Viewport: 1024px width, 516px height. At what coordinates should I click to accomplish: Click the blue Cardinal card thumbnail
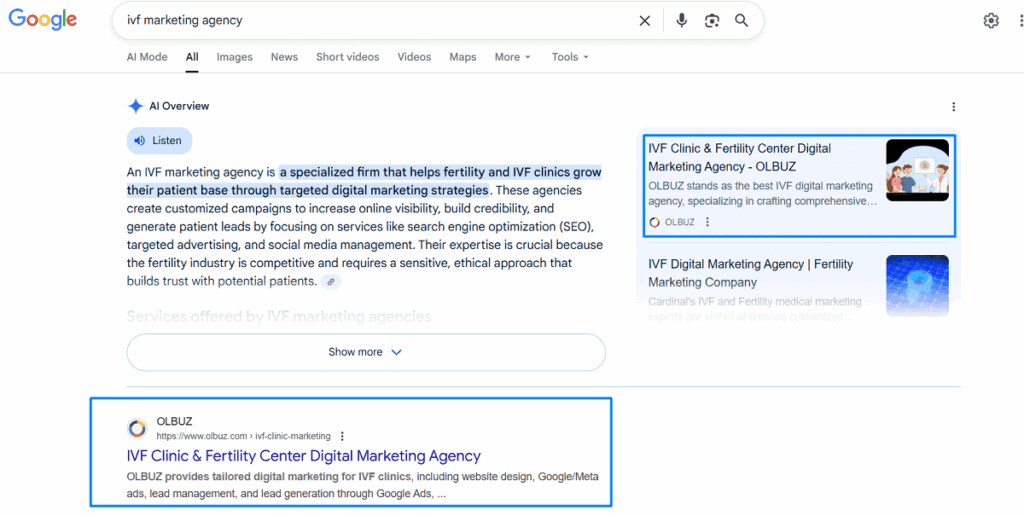[917, 285]
